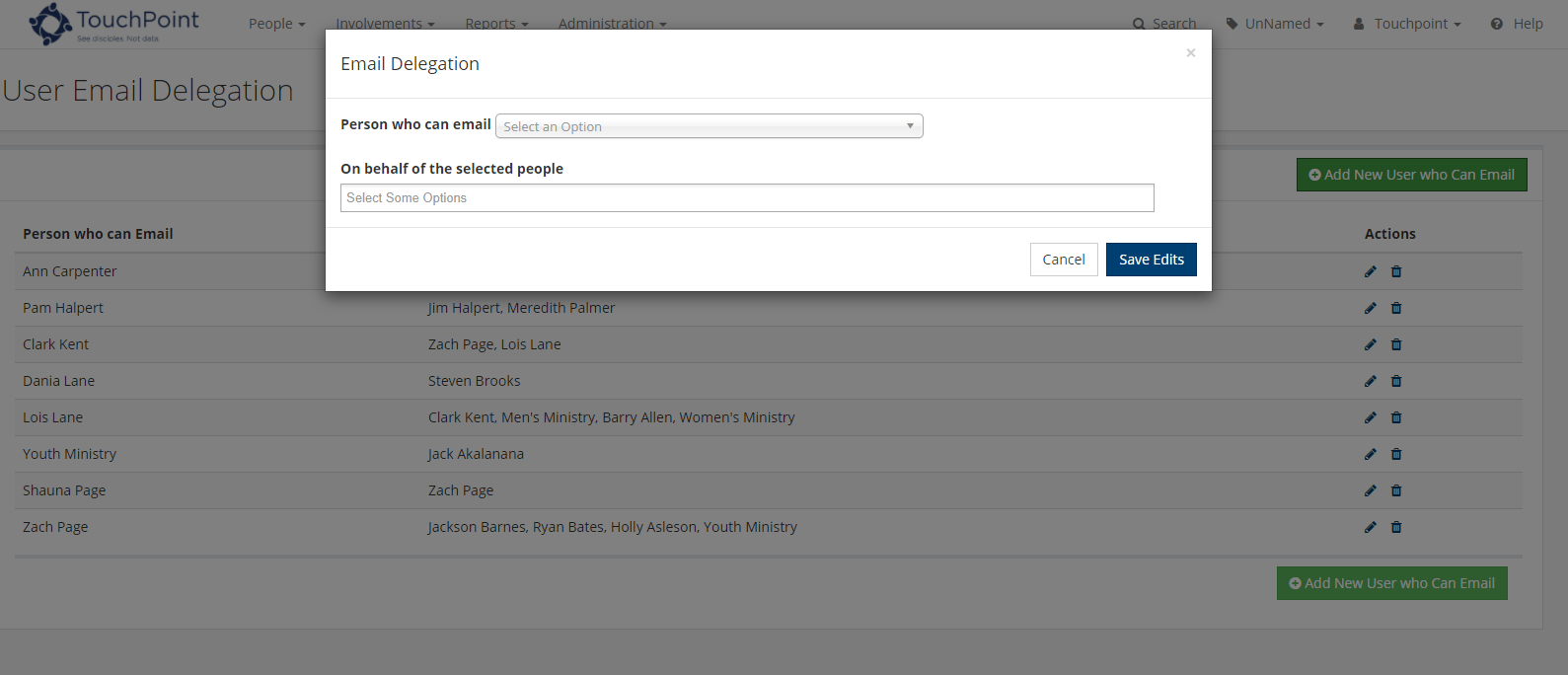Delete Dania Lane delegation row
The width and height of the screenshot is (1568, 675).
[x=1396, y=381]
